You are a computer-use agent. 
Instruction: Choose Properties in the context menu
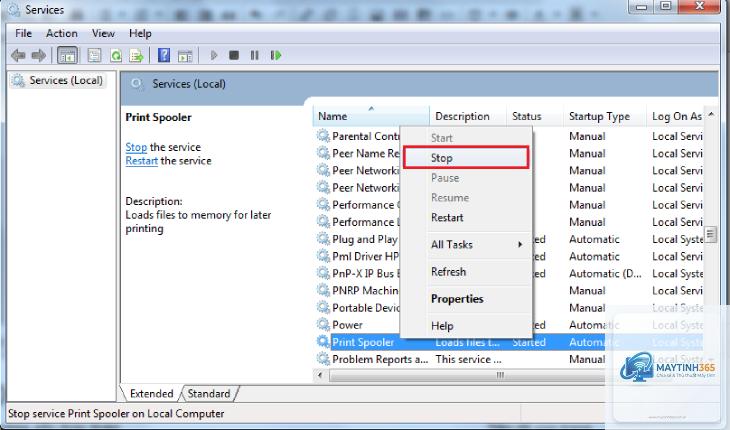pos(466,299)
